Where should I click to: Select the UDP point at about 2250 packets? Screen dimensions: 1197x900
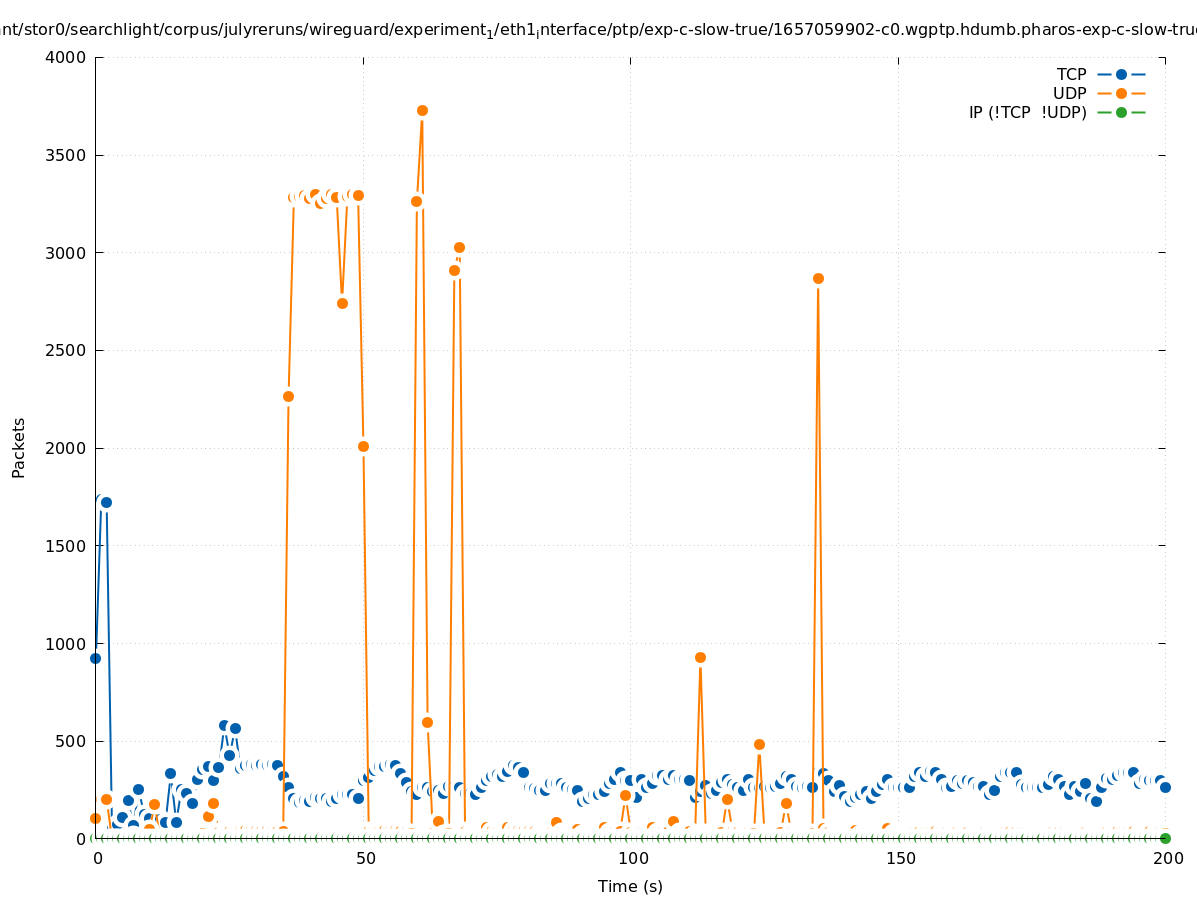click(x=288, y=396)
